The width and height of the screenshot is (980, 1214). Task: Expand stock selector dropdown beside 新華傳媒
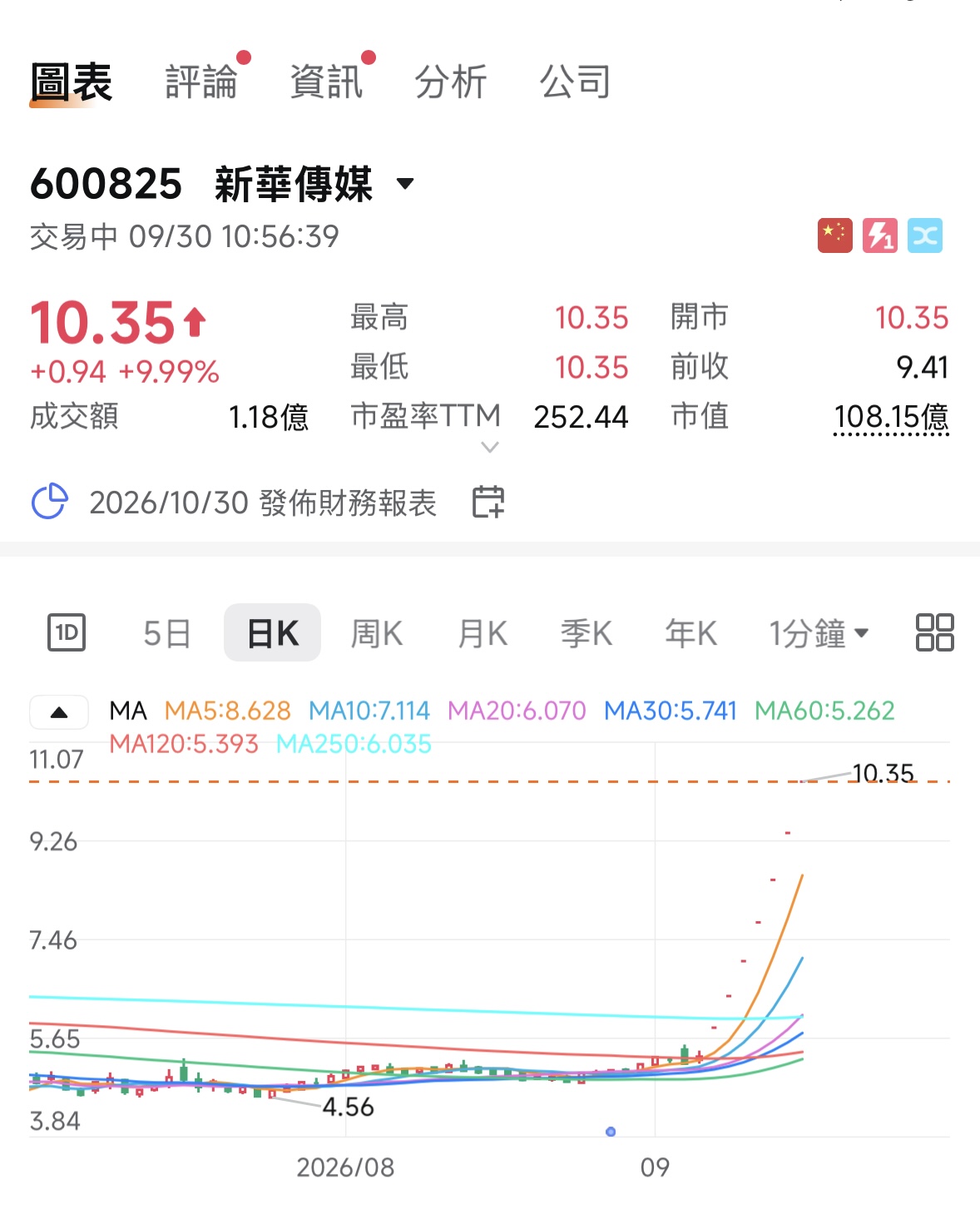tap(405, 184)
